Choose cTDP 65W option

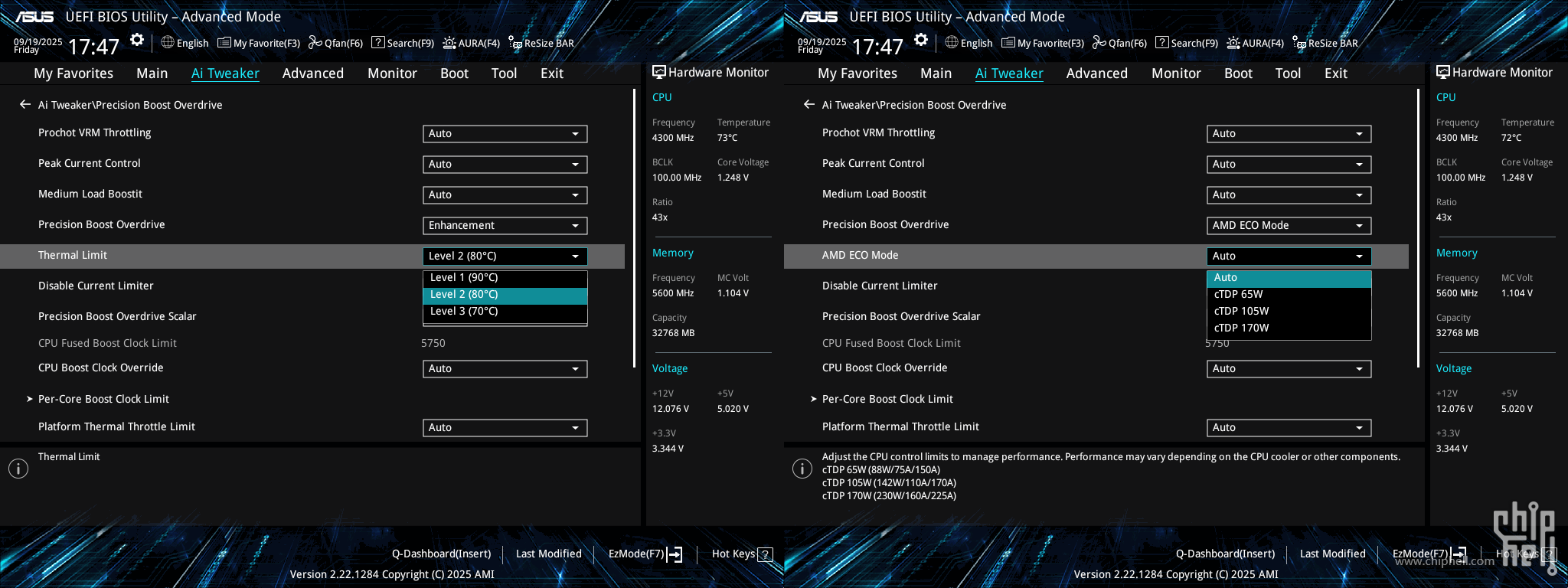click(x=1289, y=295)
